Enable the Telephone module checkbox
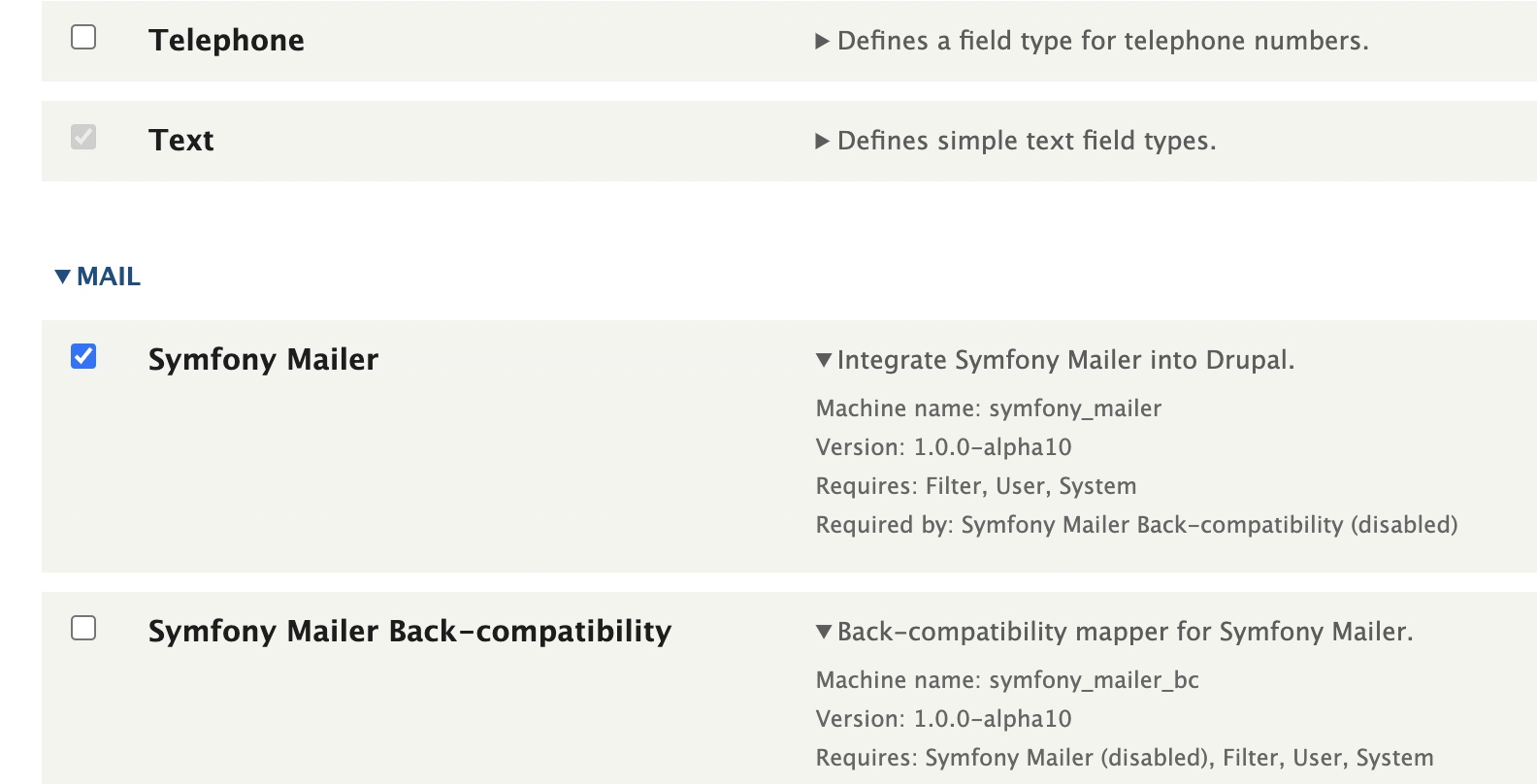This screenshot has height=784, width=1537. 83,38
